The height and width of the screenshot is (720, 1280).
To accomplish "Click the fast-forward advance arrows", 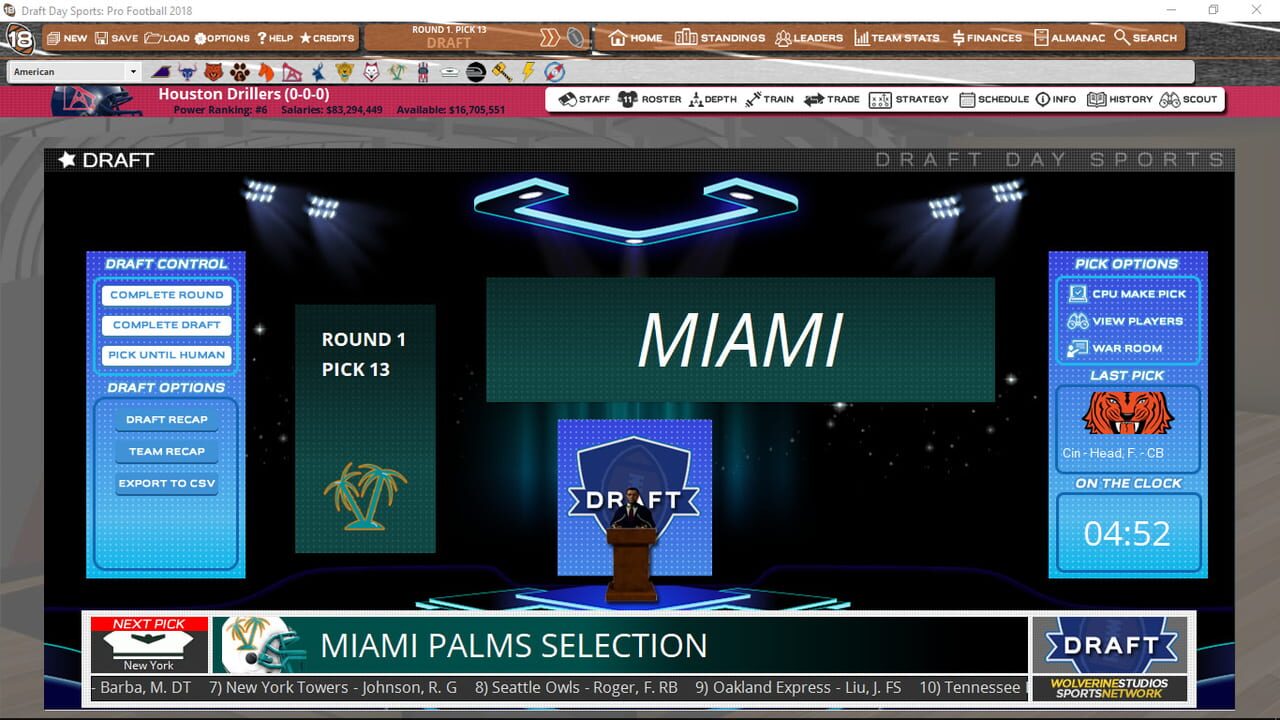I will click(552, 36).
